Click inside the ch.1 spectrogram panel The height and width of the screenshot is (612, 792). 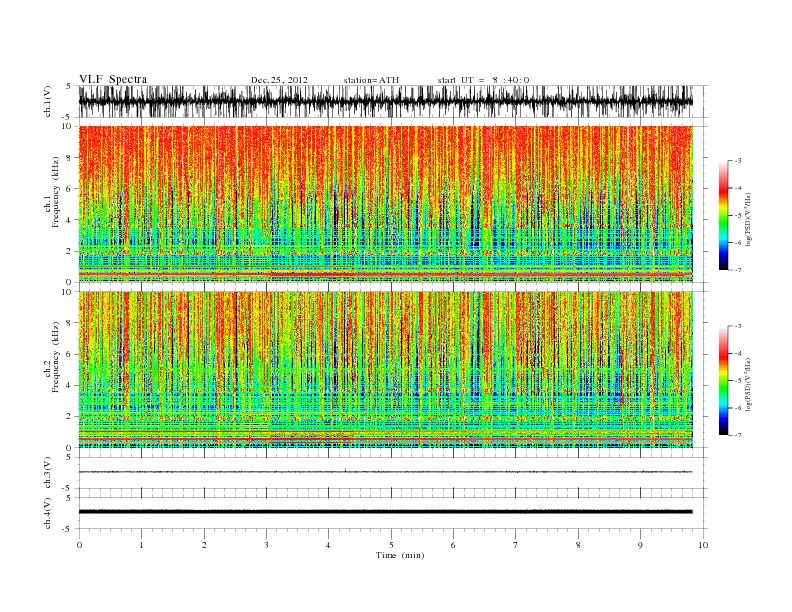click(x=386, y=204)
